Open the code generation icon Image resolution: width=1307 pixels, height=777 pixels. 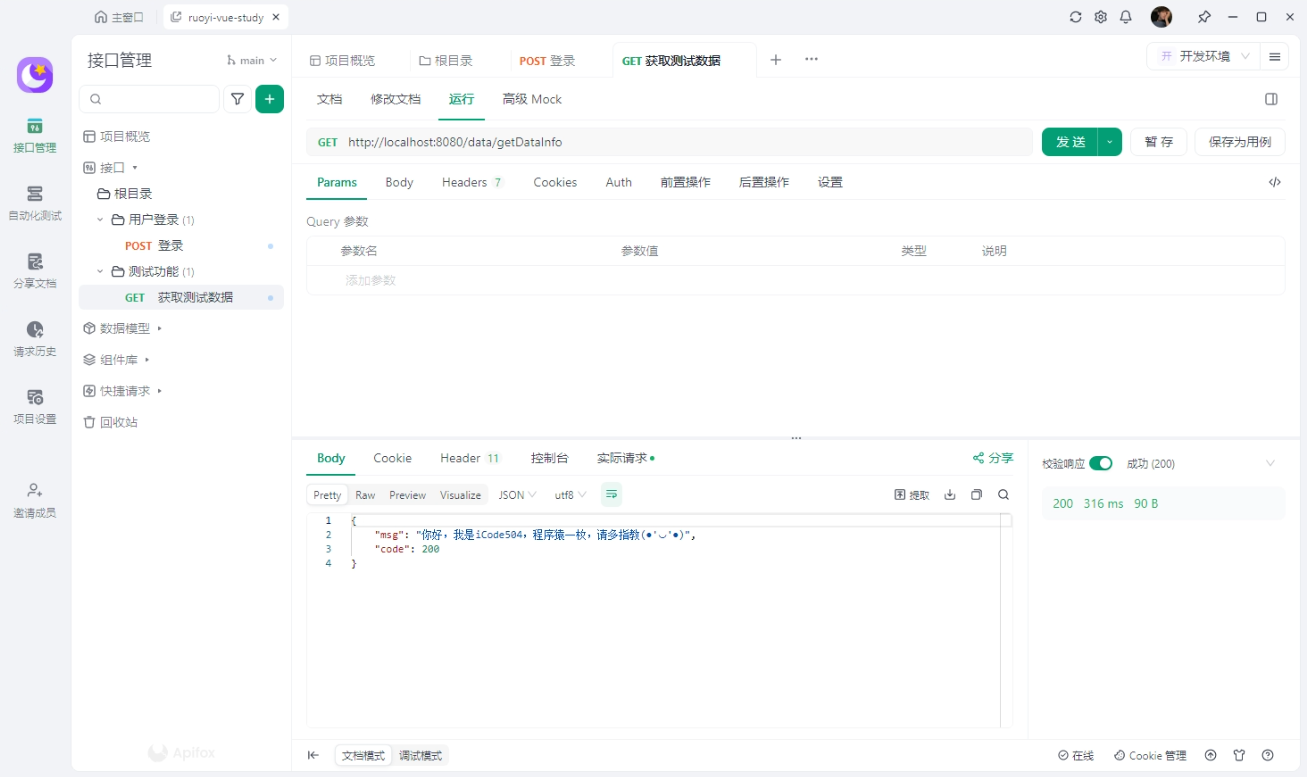1274,182
